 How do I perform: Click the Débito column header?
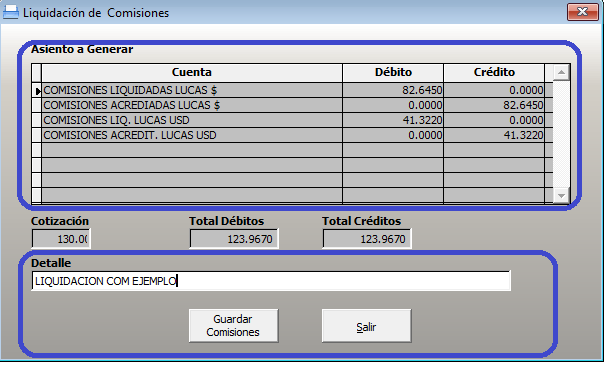(393, 72)
